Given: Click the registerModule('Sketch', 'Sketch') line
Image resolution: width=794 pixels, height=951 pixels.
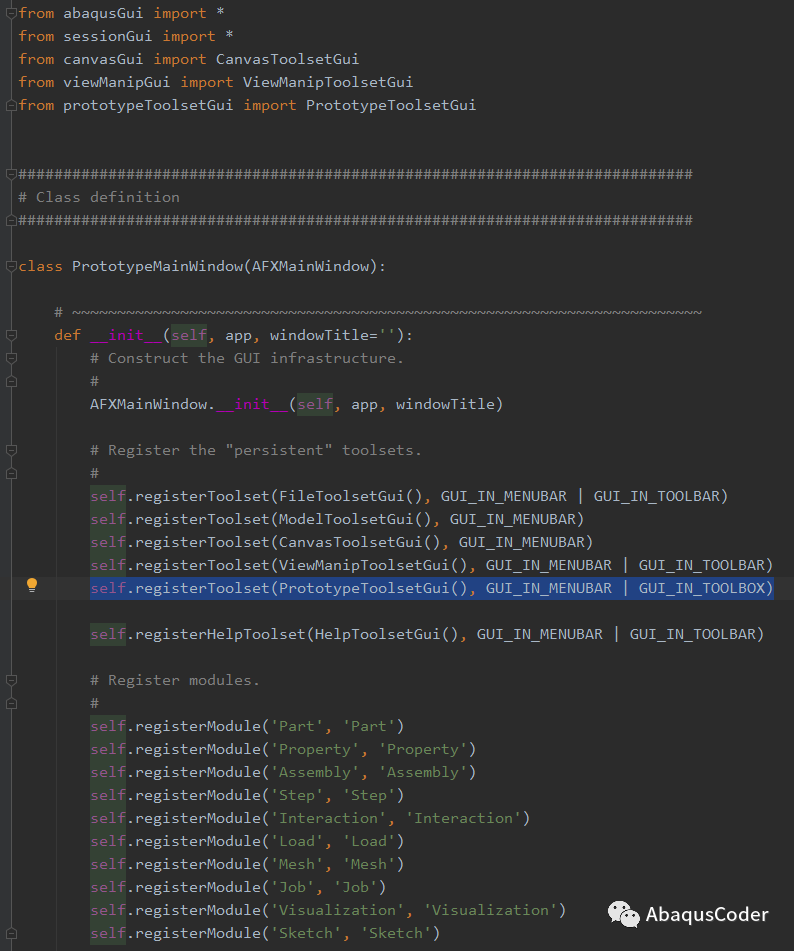Looking at the screenshot, I should (x=265, y=933).
